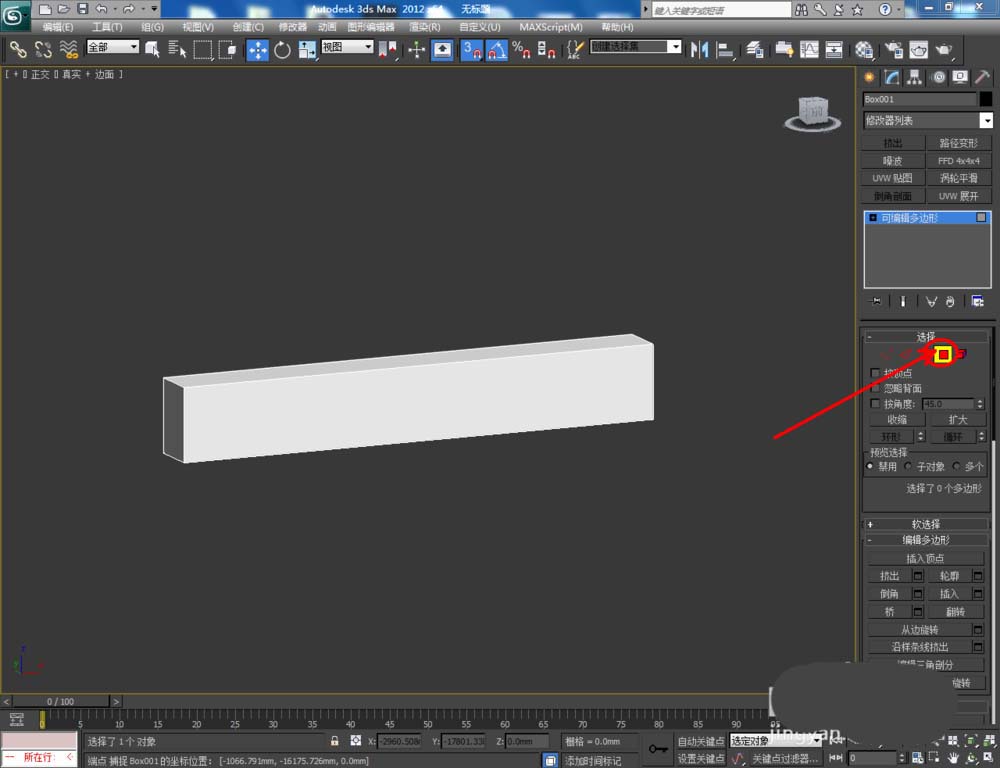Toggle Window/Crossing selection icon
This screenshot has width=1000, height=768.
click(228, 49)
